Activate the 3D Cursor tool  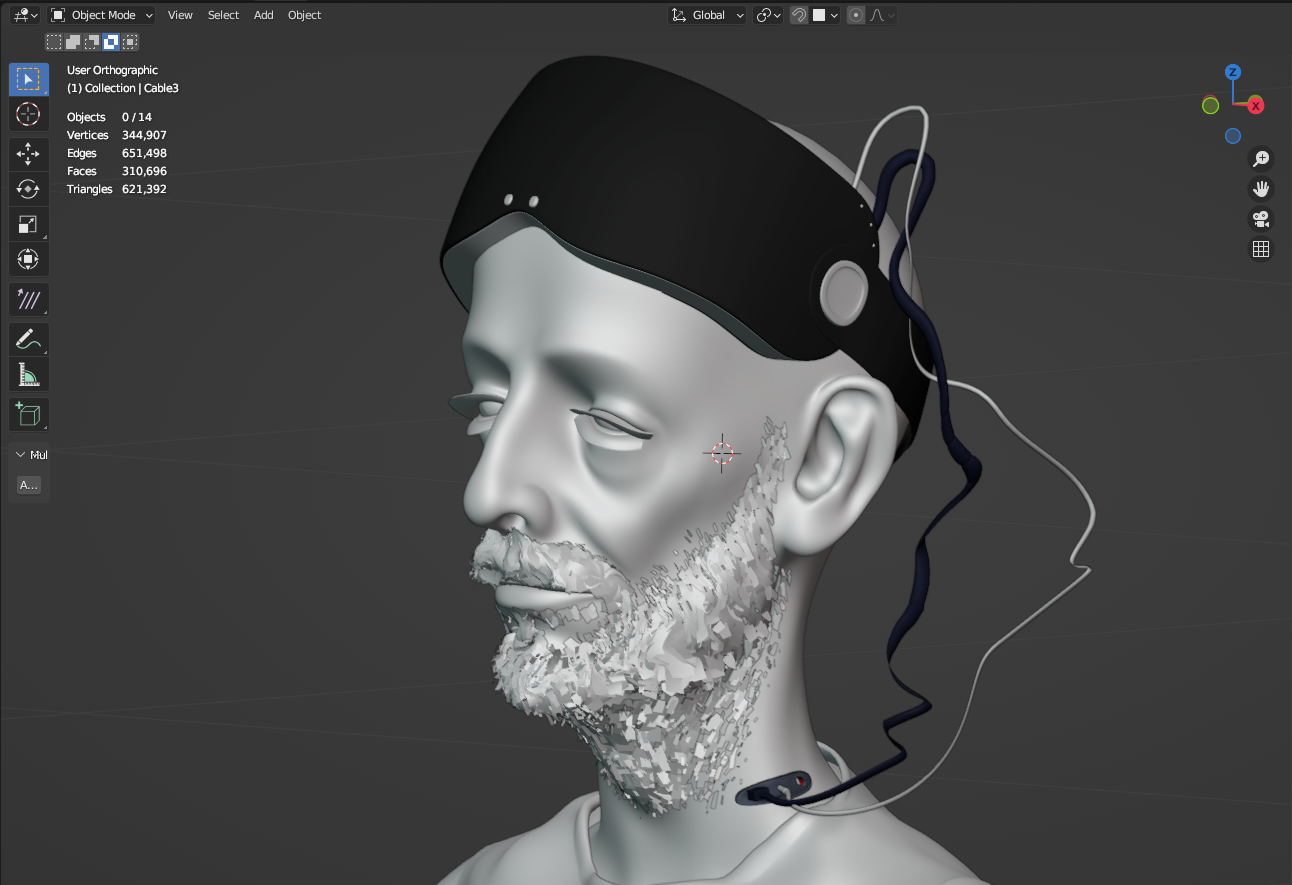[x=29, y=114]
